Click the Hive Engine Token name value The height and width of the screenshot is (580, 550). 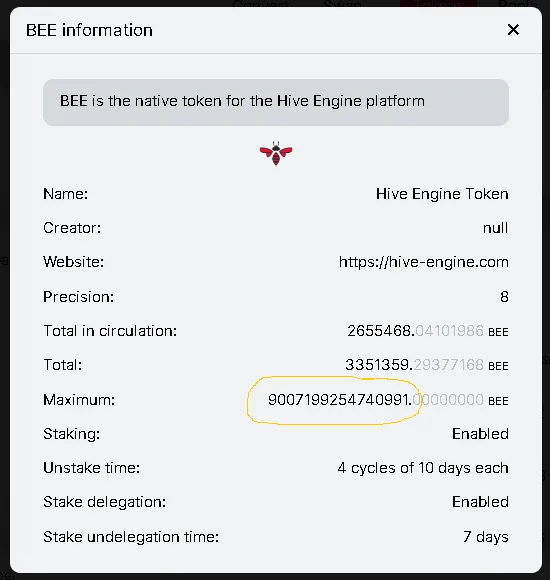pos(442,194)
